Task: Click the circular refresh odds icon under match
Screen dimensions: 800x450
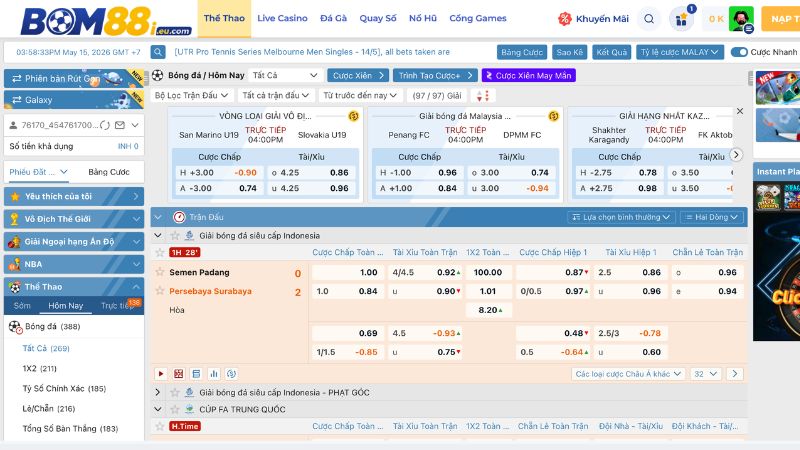Action: point(232,374)
